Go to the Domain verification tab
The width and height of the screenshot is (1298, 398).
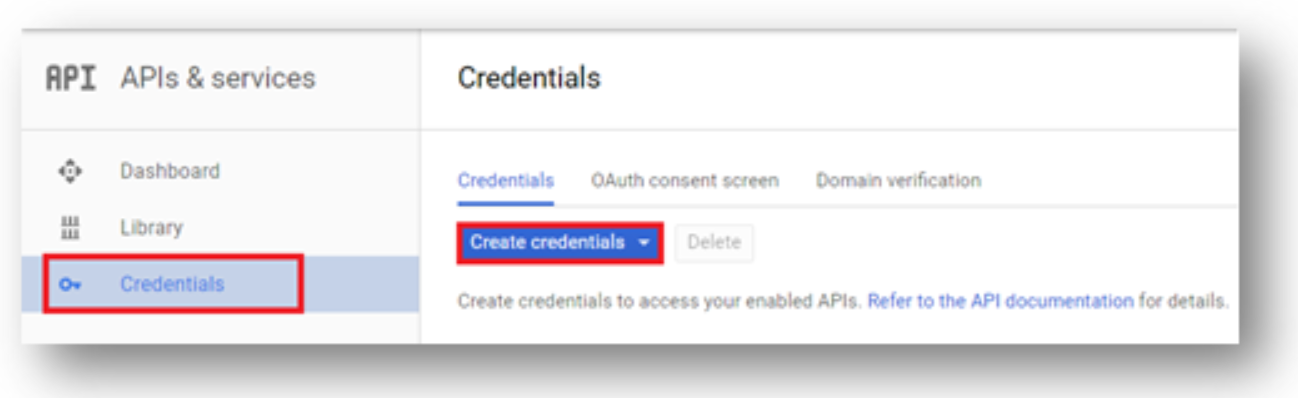coord(898,181)
